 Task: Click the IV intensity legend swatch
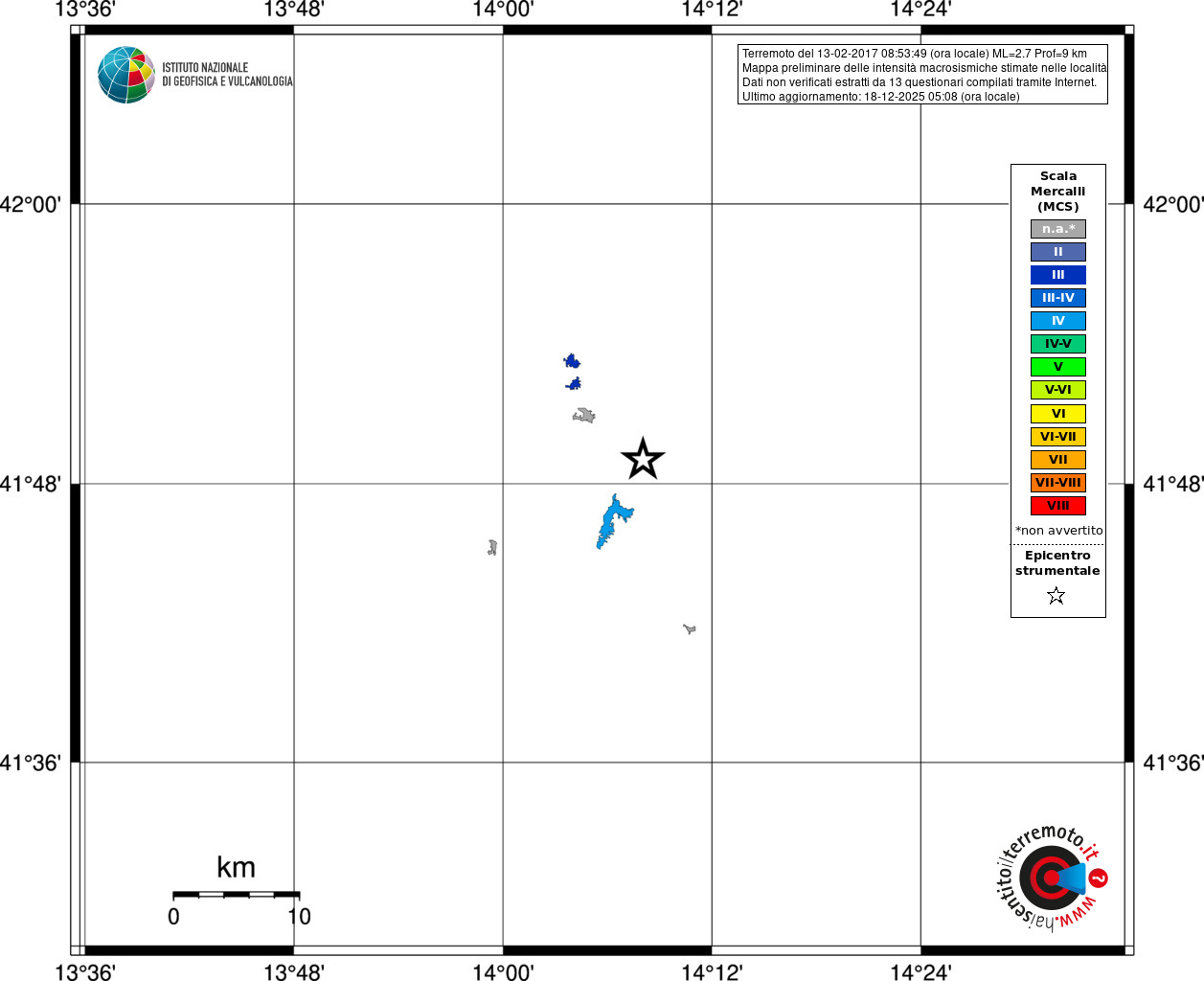(x=1058, y=321)
